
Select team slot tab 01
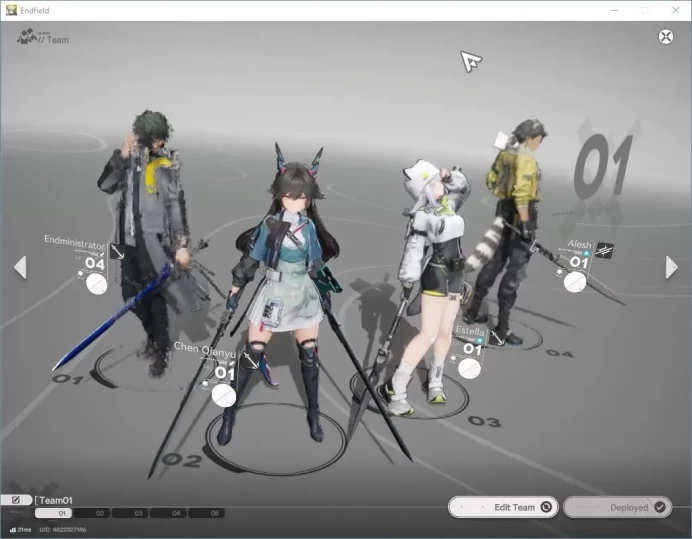coord(53,513)
